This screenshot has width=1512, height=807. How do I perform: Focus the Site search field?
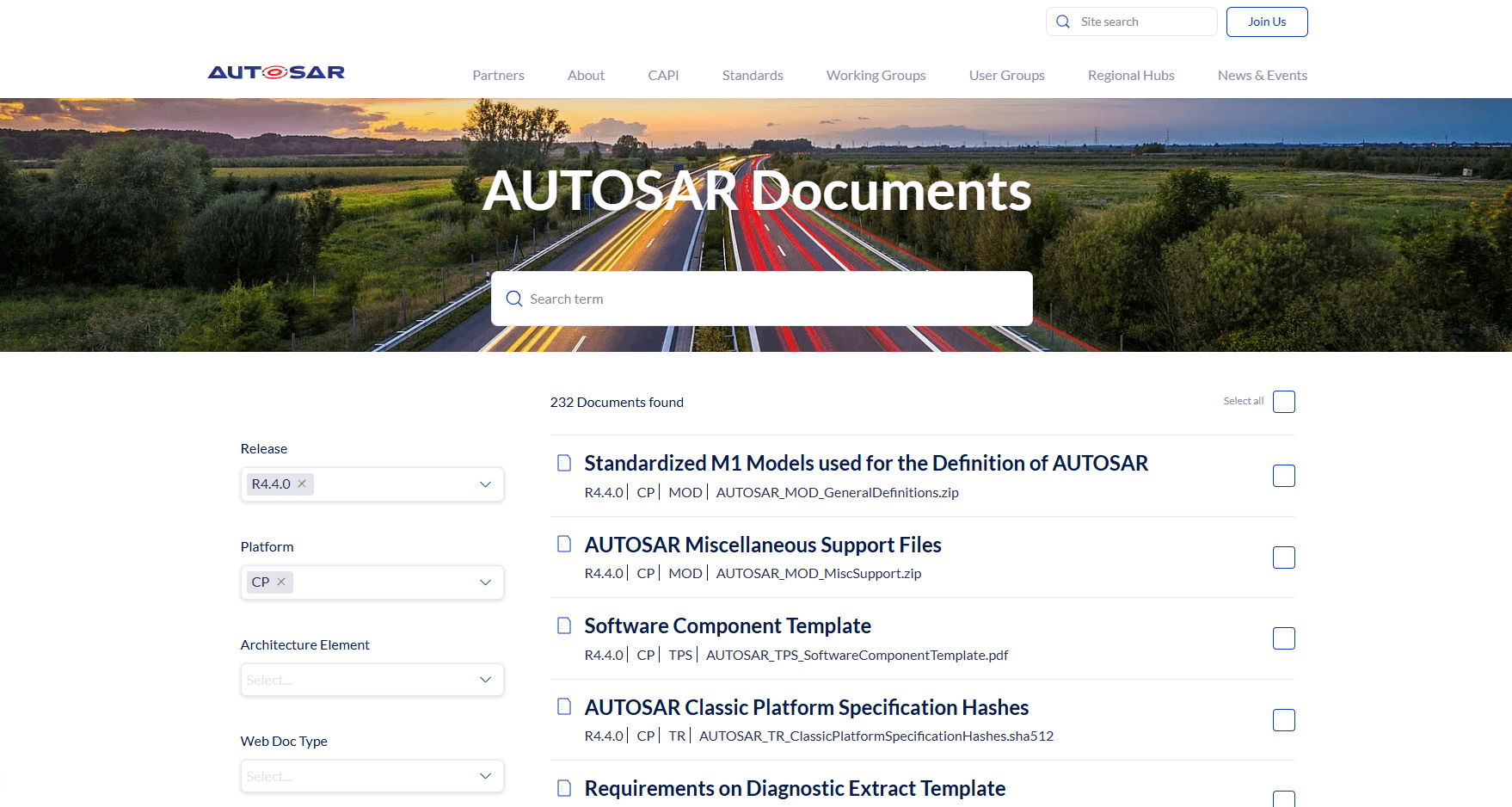[x=1132, y=22]
